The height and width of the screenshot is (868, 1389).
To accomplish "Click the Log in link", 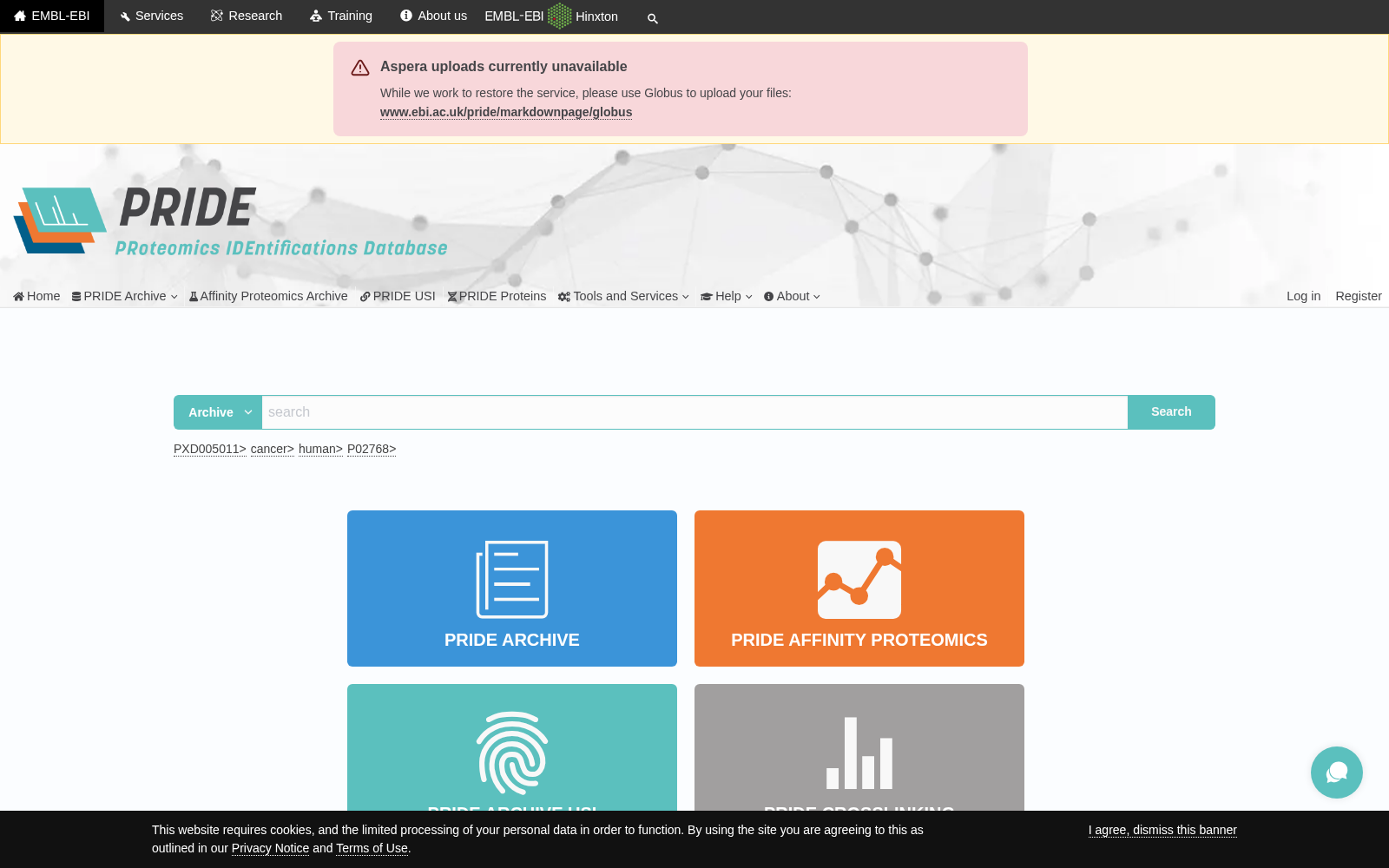I will (1303, 296).
